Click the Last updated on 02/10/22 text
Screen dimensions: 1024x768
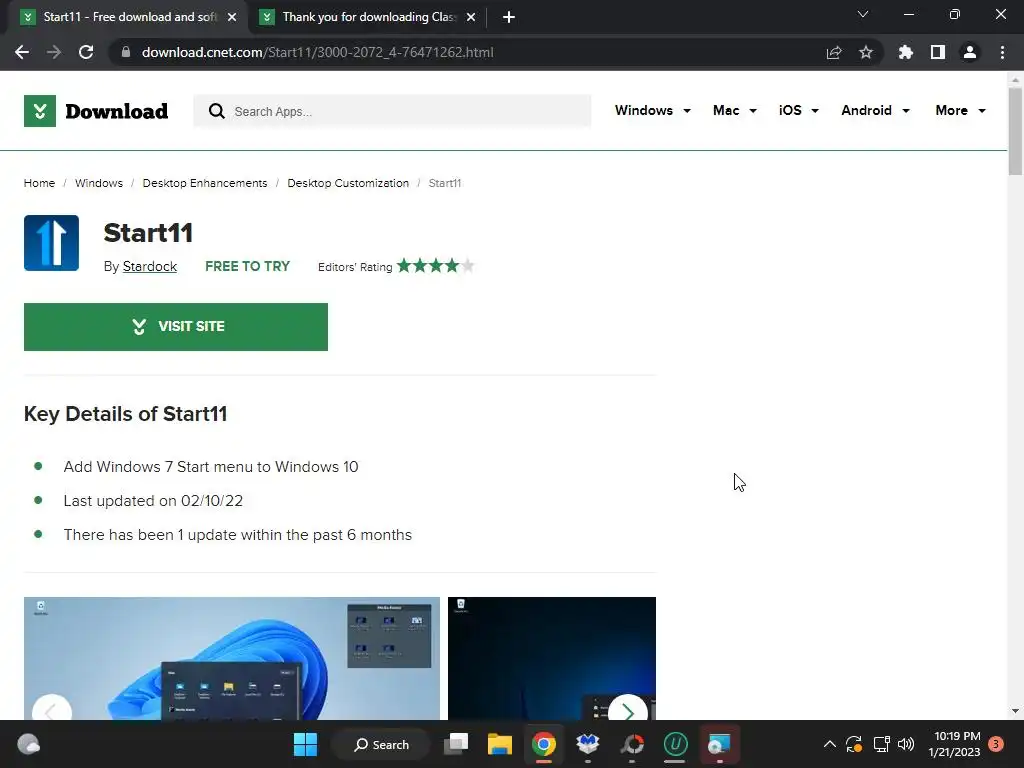pos(153,501)
